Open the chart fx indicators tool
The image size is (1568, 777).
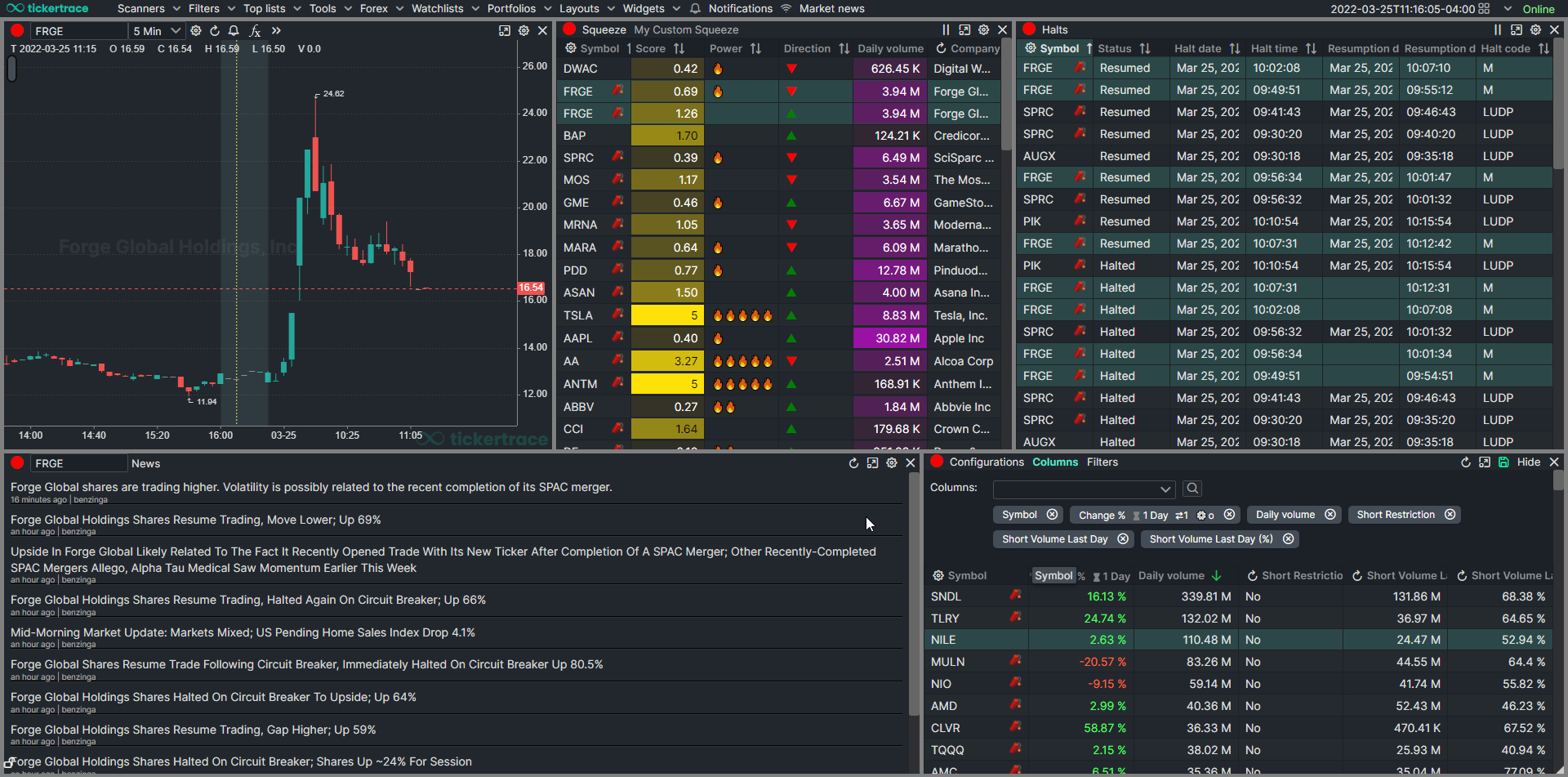(255, 31)
